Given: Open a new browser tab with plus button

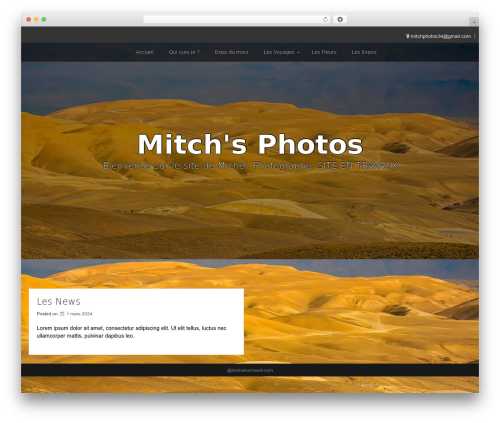Looking at the screenshot, I should point(474,22).
